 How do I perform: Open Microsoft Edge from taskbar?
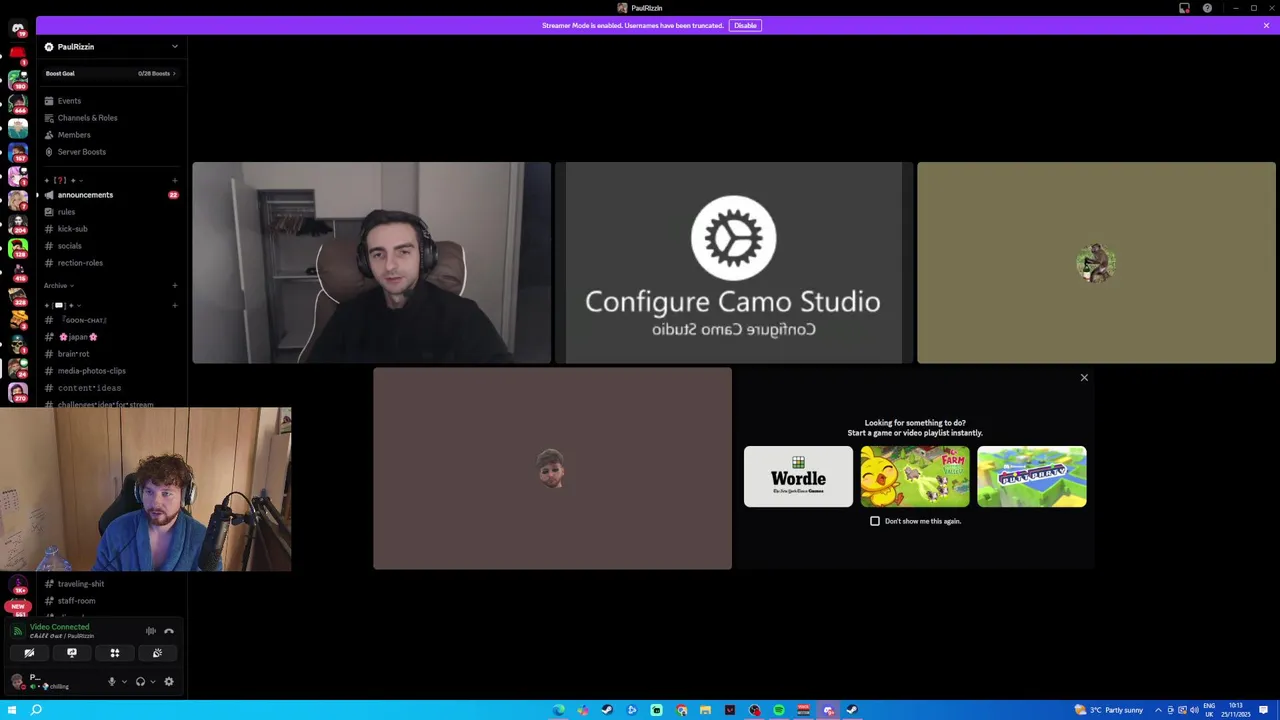click(558, 710)
